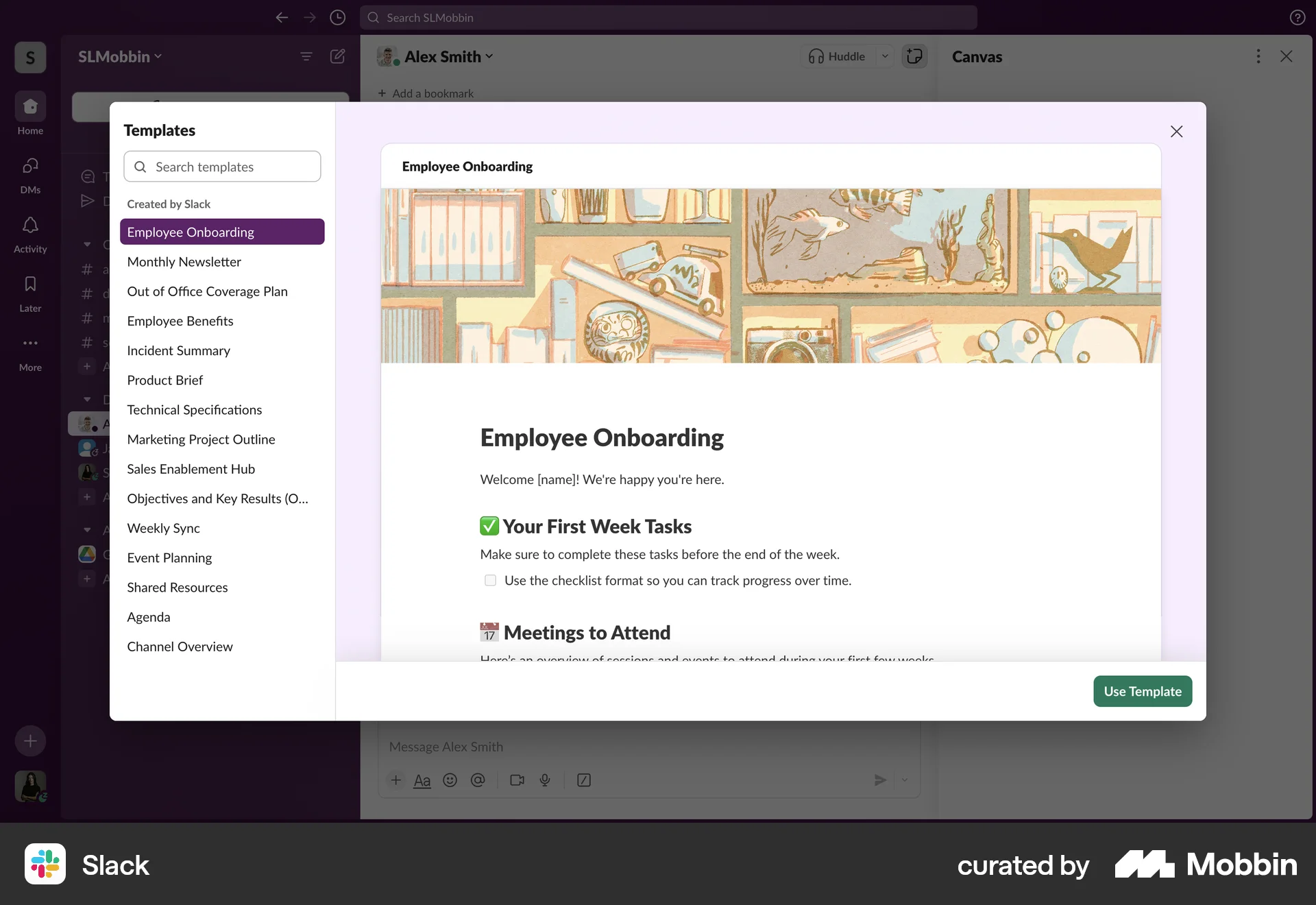The width and height of the screenshot is (1316, 905).
Task: Expand the Huddle options chevron
Action: (885, 56)
